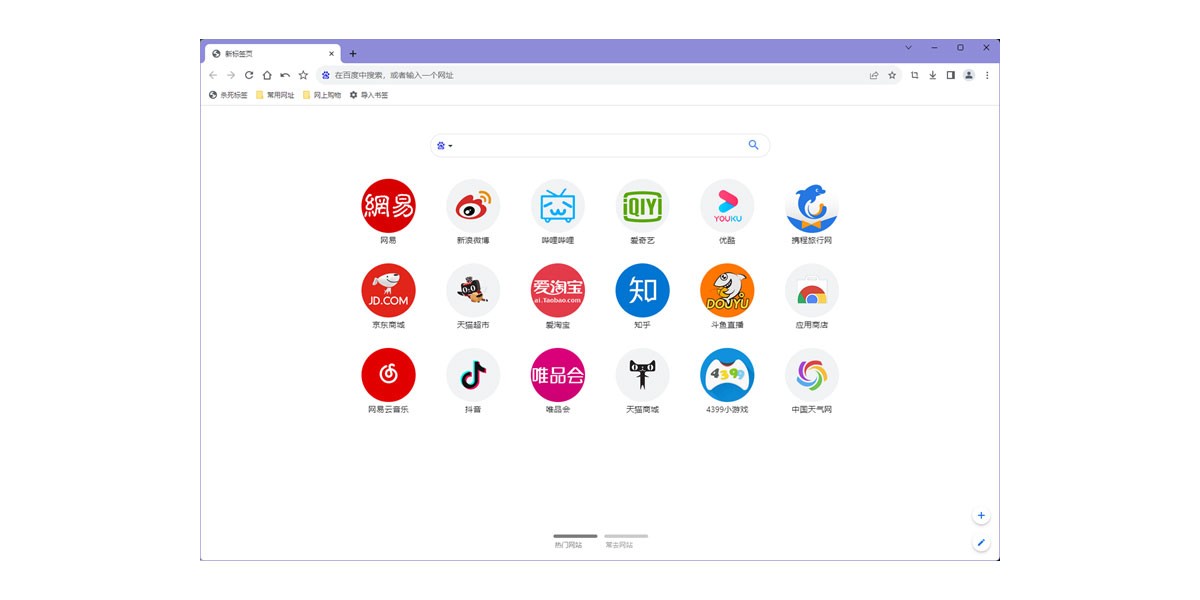Visit the 京东商城 JD.COM shortcut
The image size is (1200, 600).
[388, 291]
